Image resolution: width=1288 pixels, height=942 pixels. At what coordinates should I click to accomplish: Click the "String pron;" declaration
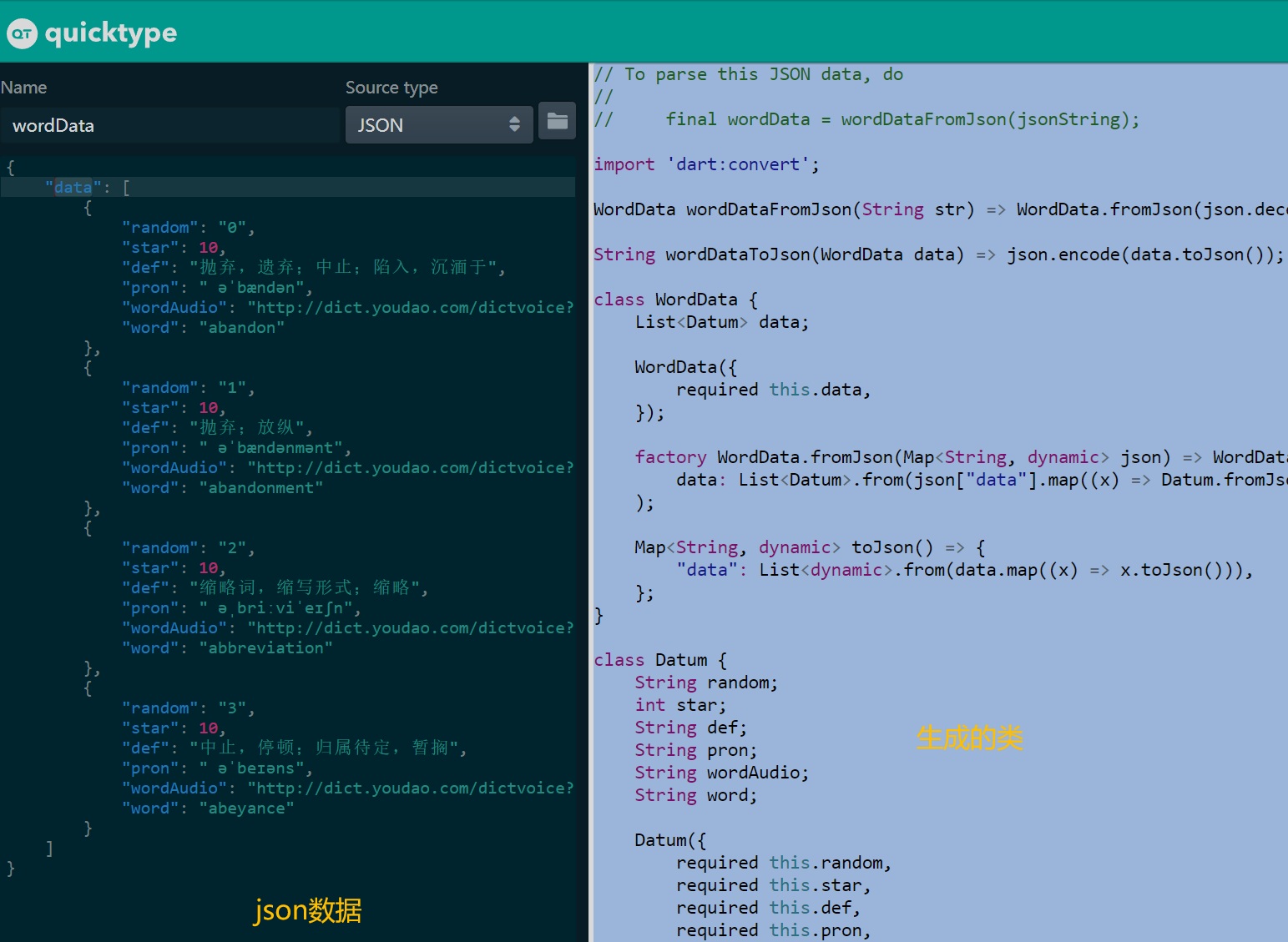(696, 750)
